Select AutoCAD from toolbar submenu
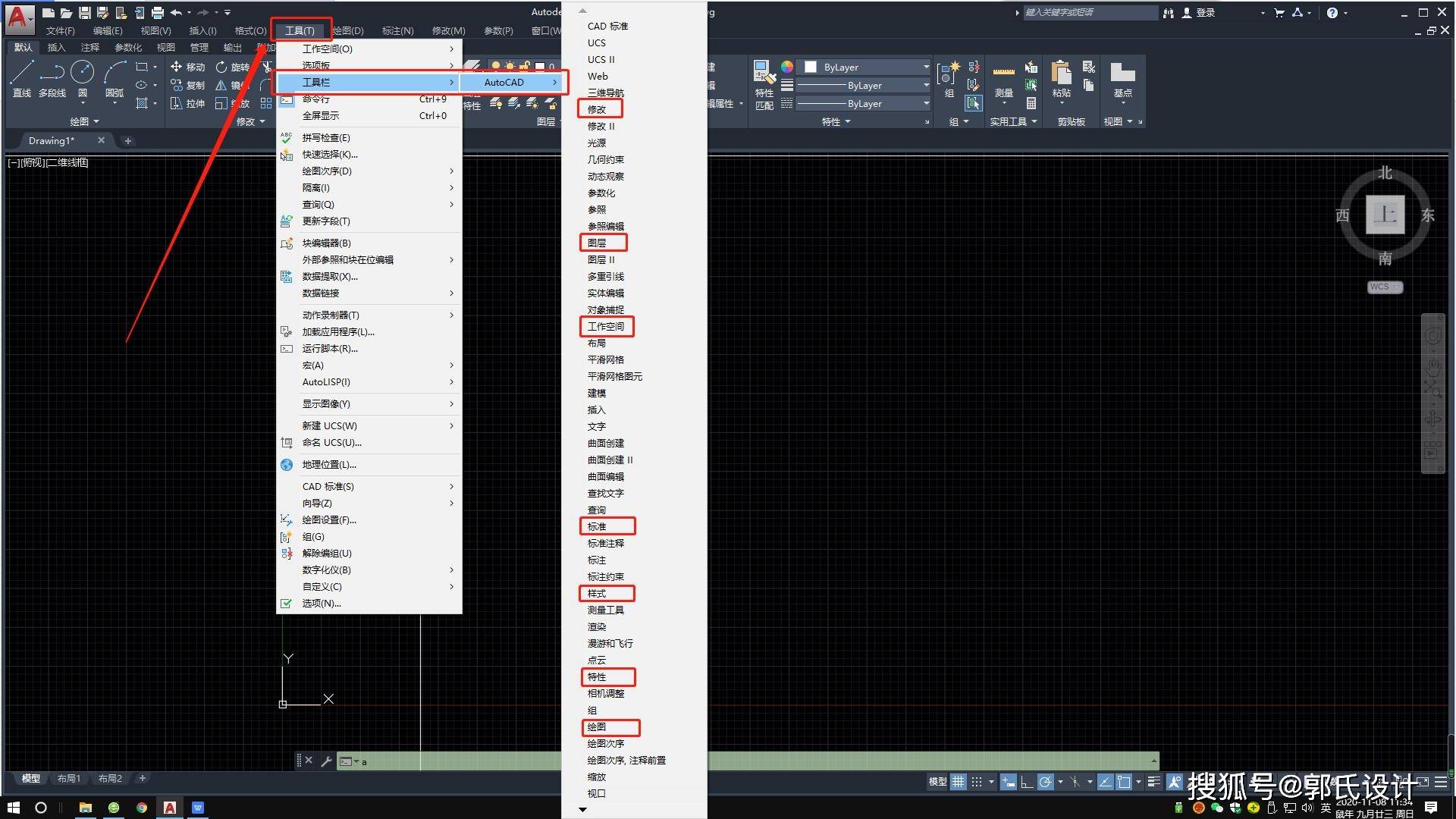 point(504,82)
